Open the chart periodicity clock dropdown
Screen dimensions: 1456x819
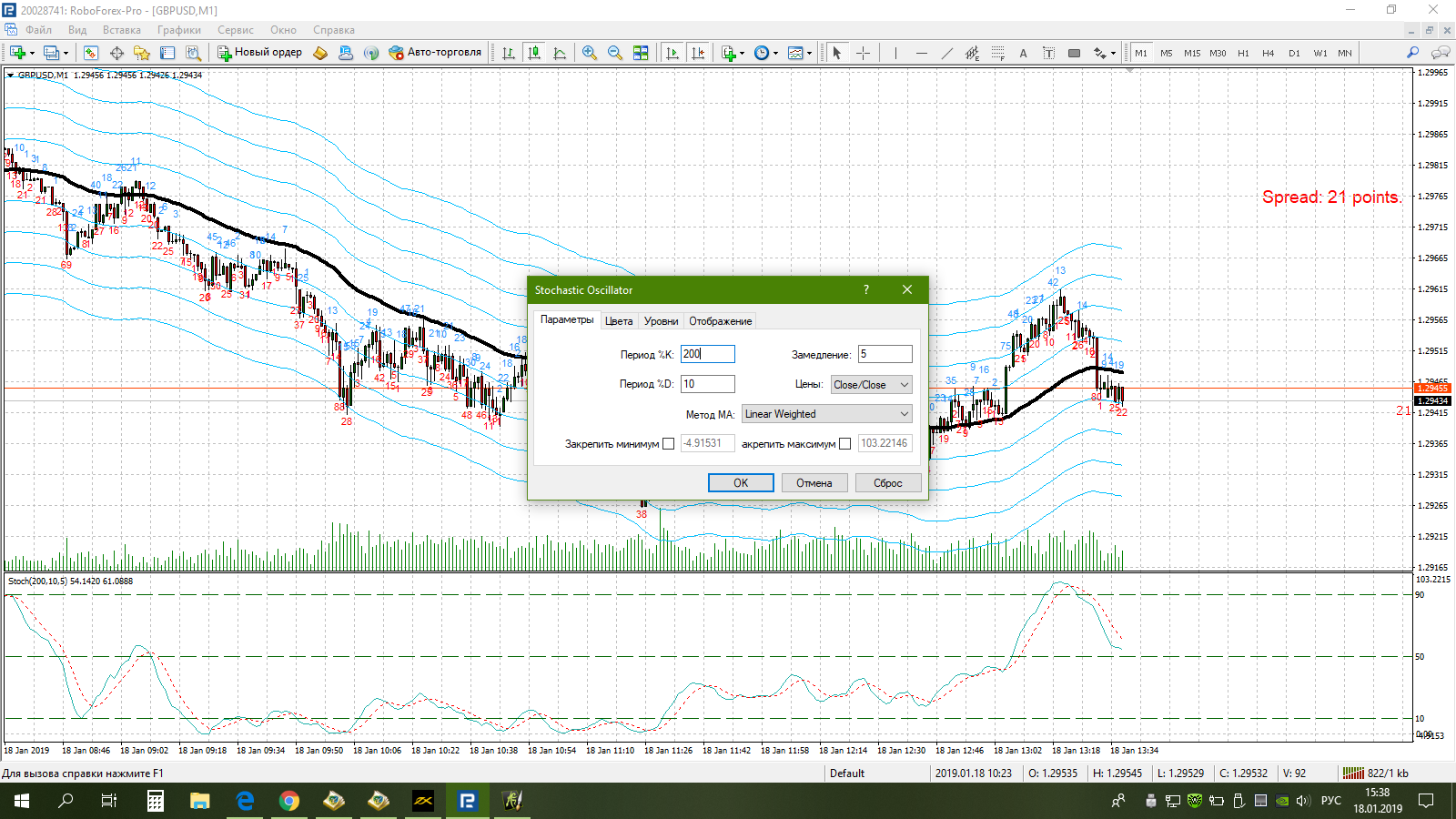[765, 53]
